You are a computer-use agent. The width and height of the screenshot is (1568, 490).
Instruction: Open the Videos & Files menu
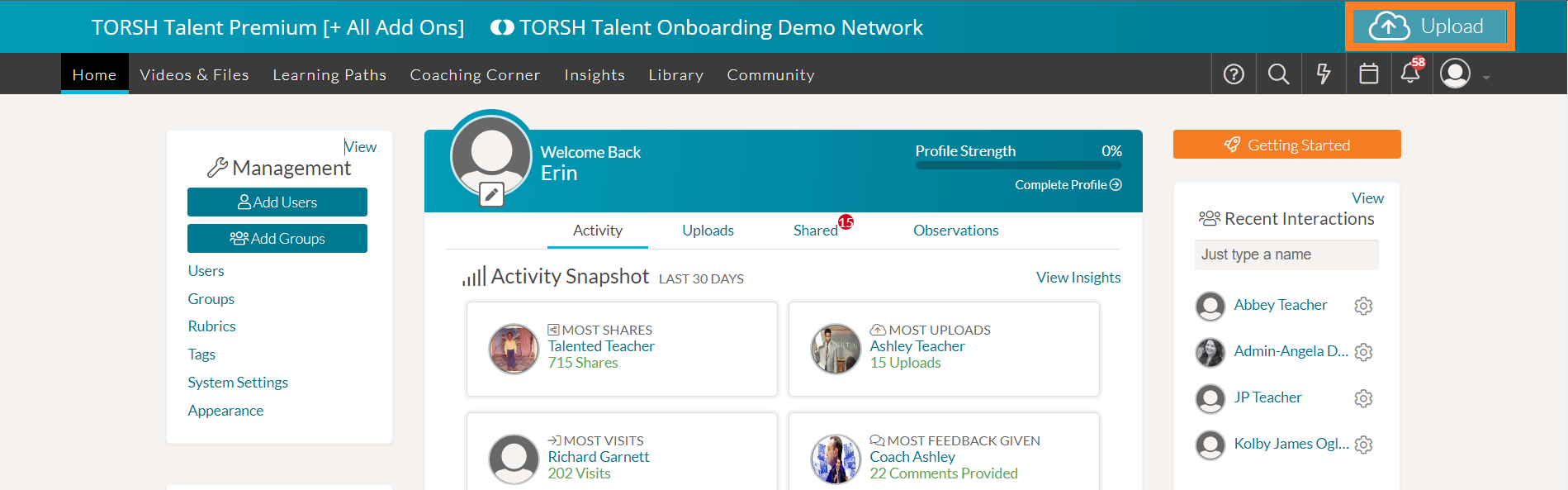[x=194, y=75]
